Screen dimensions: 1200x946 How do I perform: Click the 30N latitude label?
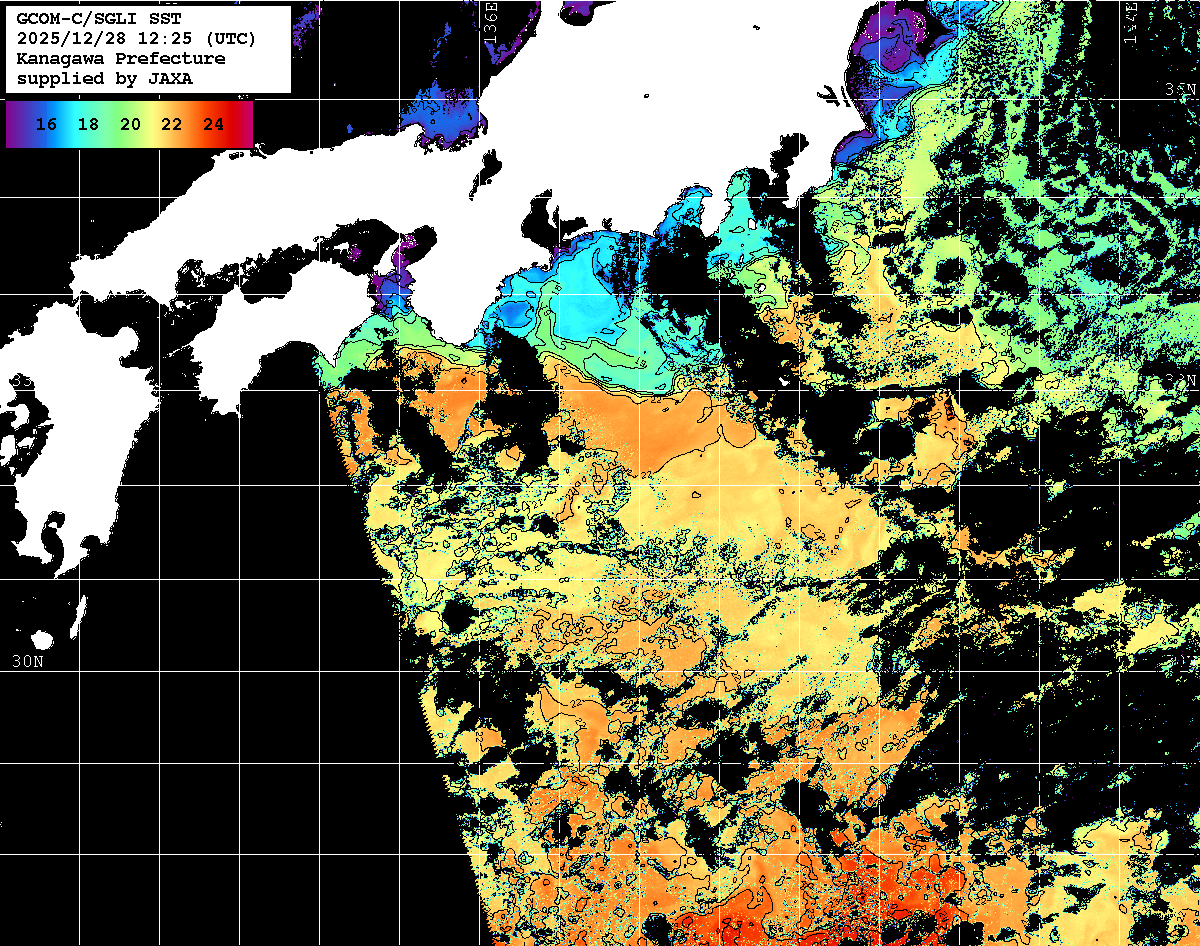coord(27,661)
